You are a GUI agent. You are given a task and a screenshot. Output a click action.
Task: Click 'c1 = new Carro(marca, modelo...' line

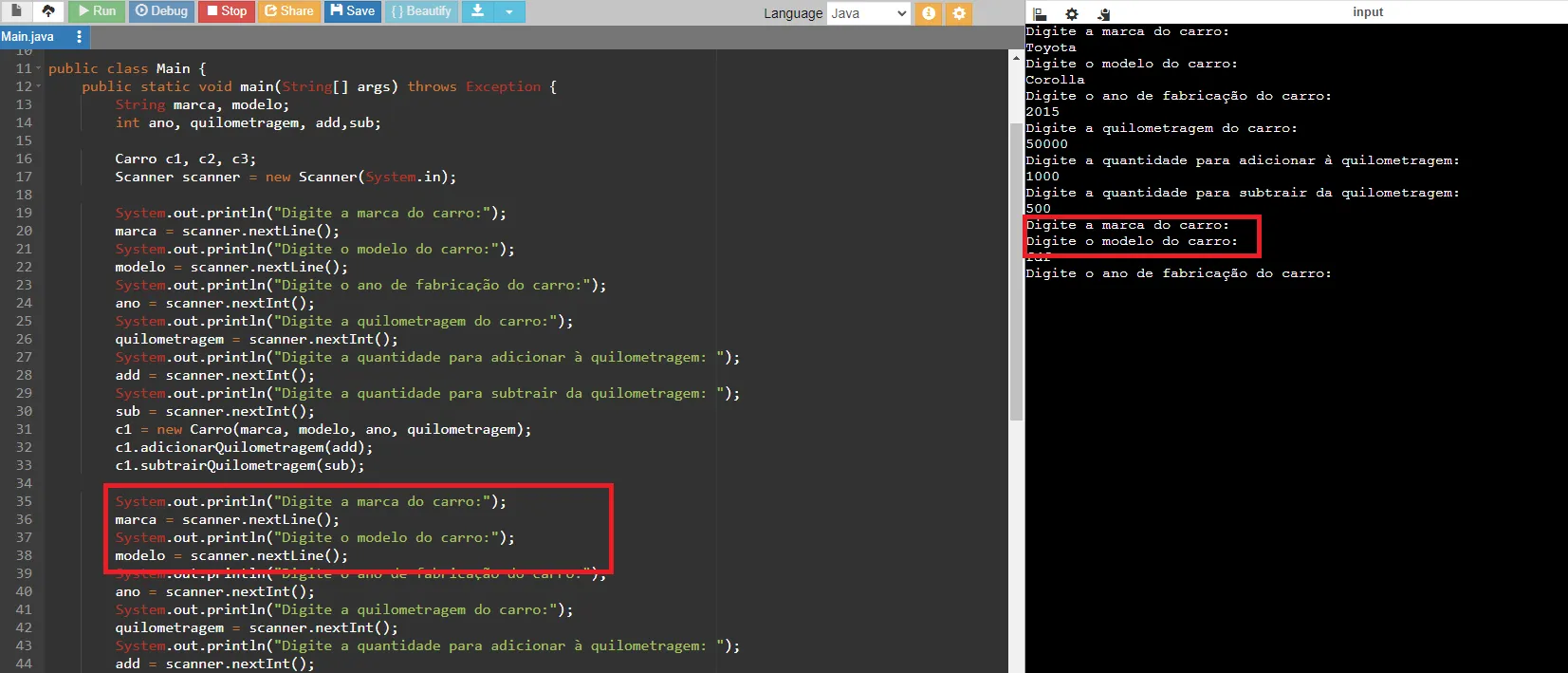pos(323,429)
